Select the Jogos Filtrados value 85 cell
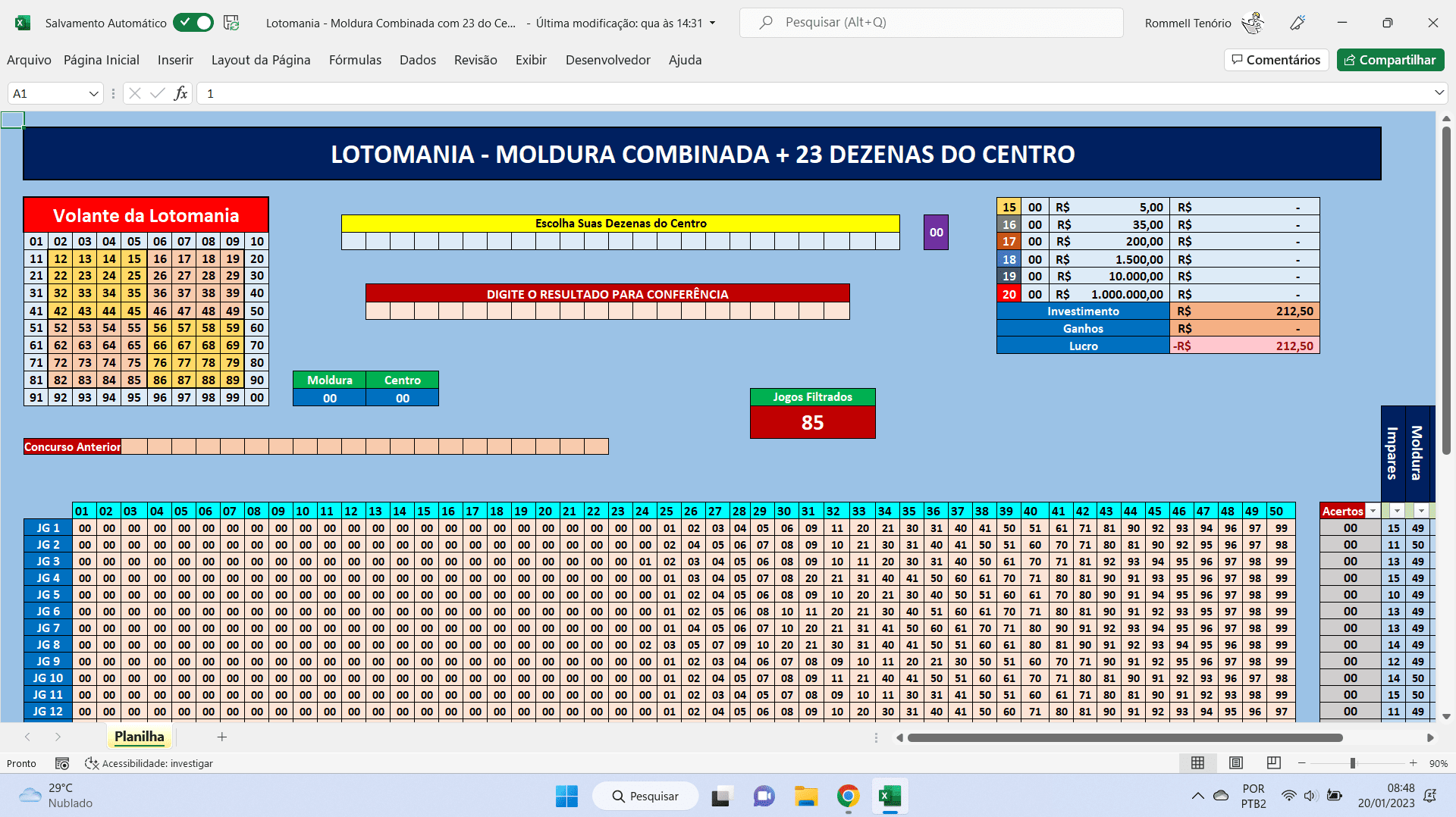This screenshot has width=1456, height=817. pos(812,422)
